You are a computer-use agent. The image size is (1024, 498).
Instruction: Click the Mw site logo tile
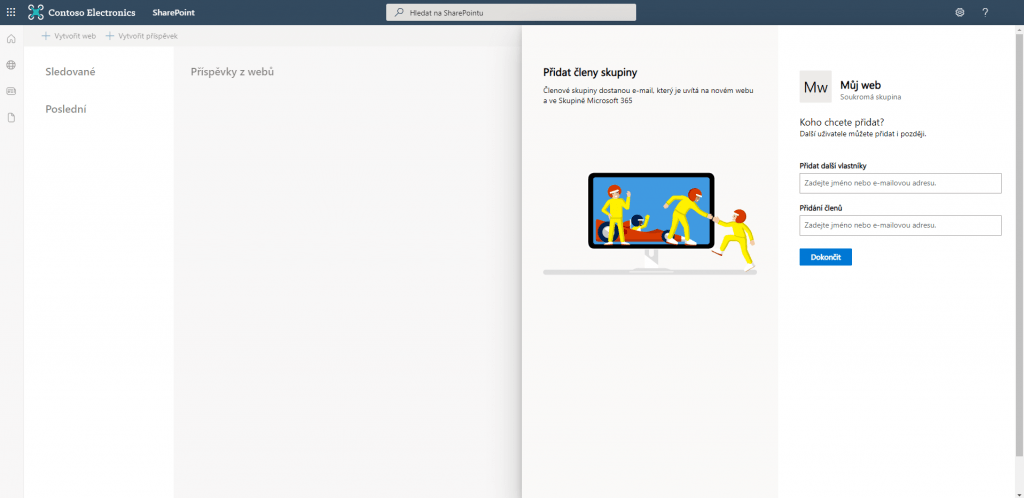pyautogui.click(x=816, y=87)
